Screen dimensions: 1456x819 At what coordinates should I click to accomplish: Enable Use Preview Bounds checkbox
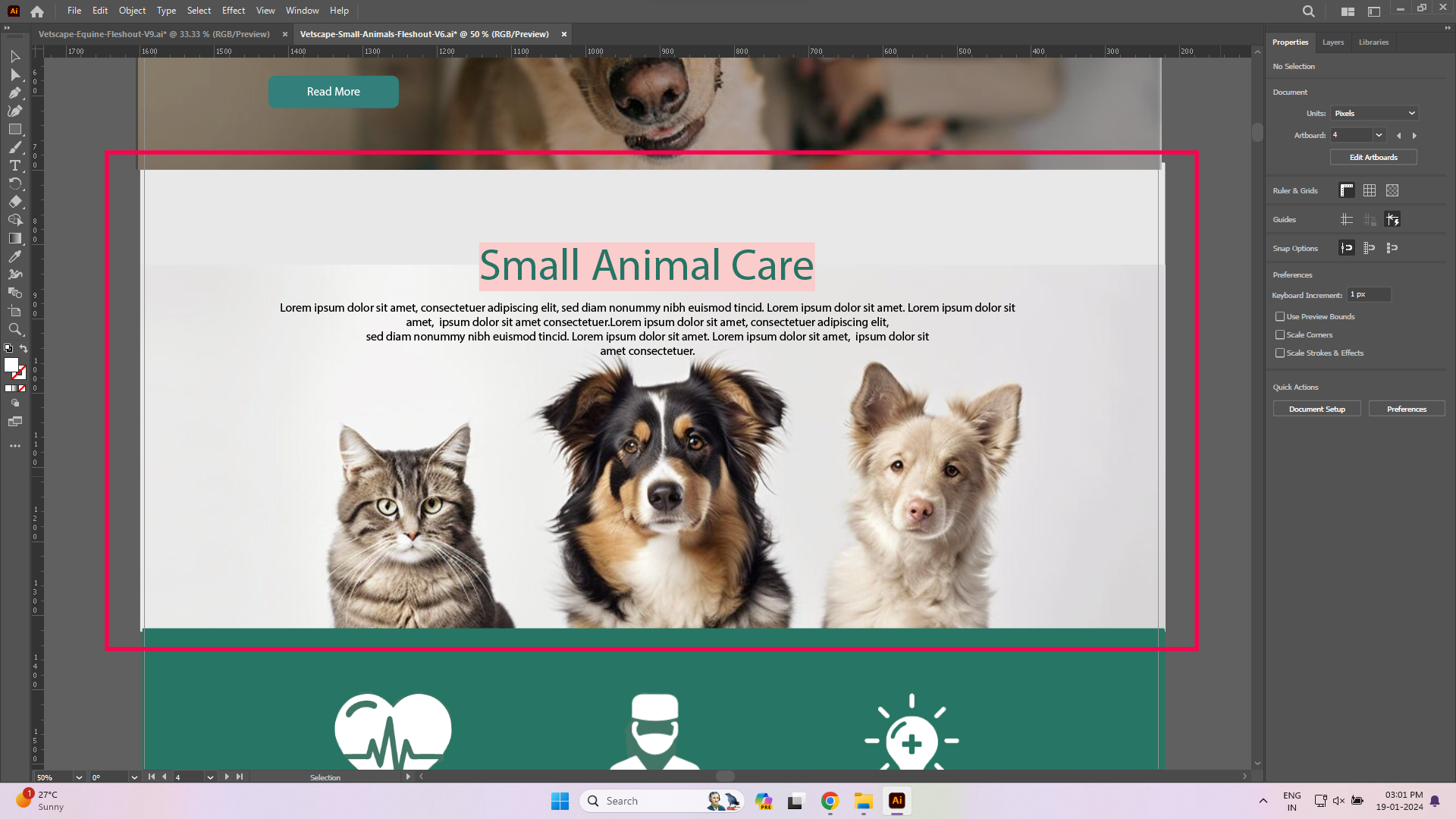pos(1280,317)
